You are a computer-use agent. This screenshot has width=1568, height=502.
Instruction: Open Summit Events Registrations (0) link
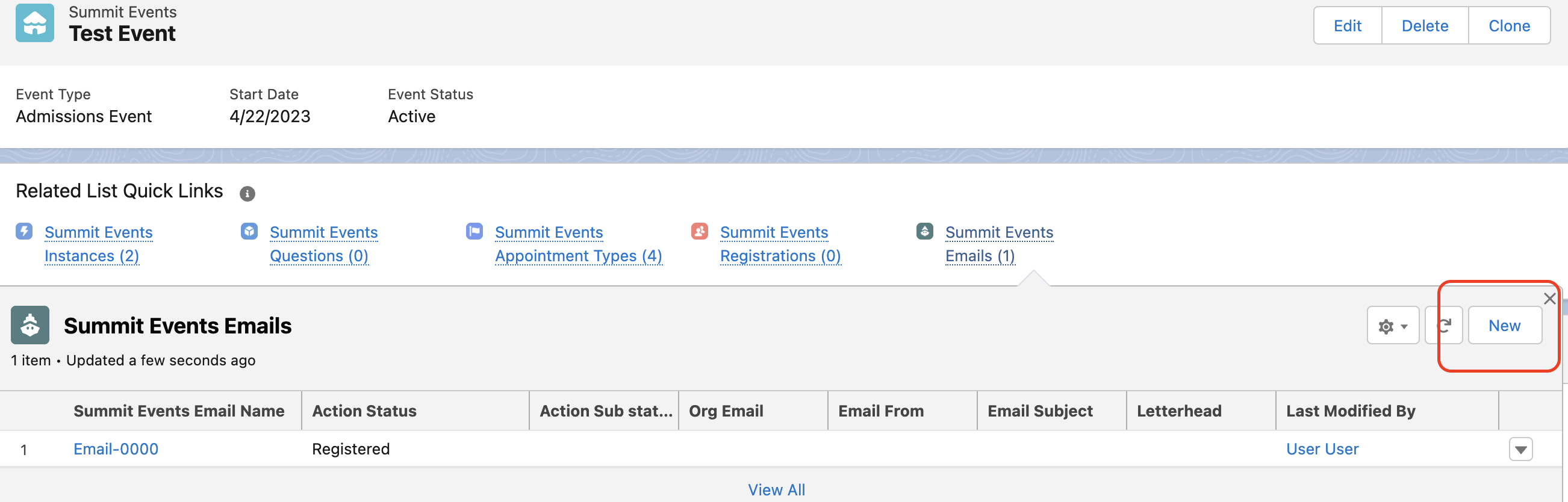tap(780, 244)
